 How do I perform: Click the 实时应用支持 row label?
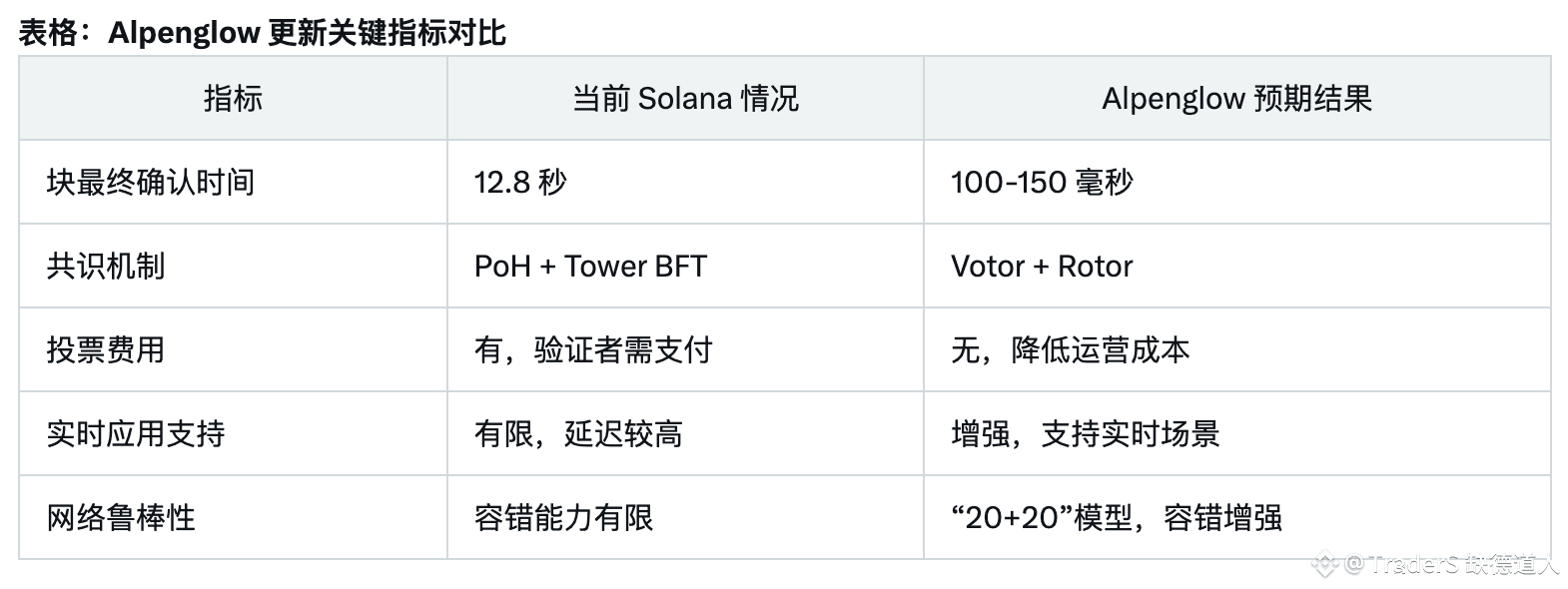click(136, 433)
